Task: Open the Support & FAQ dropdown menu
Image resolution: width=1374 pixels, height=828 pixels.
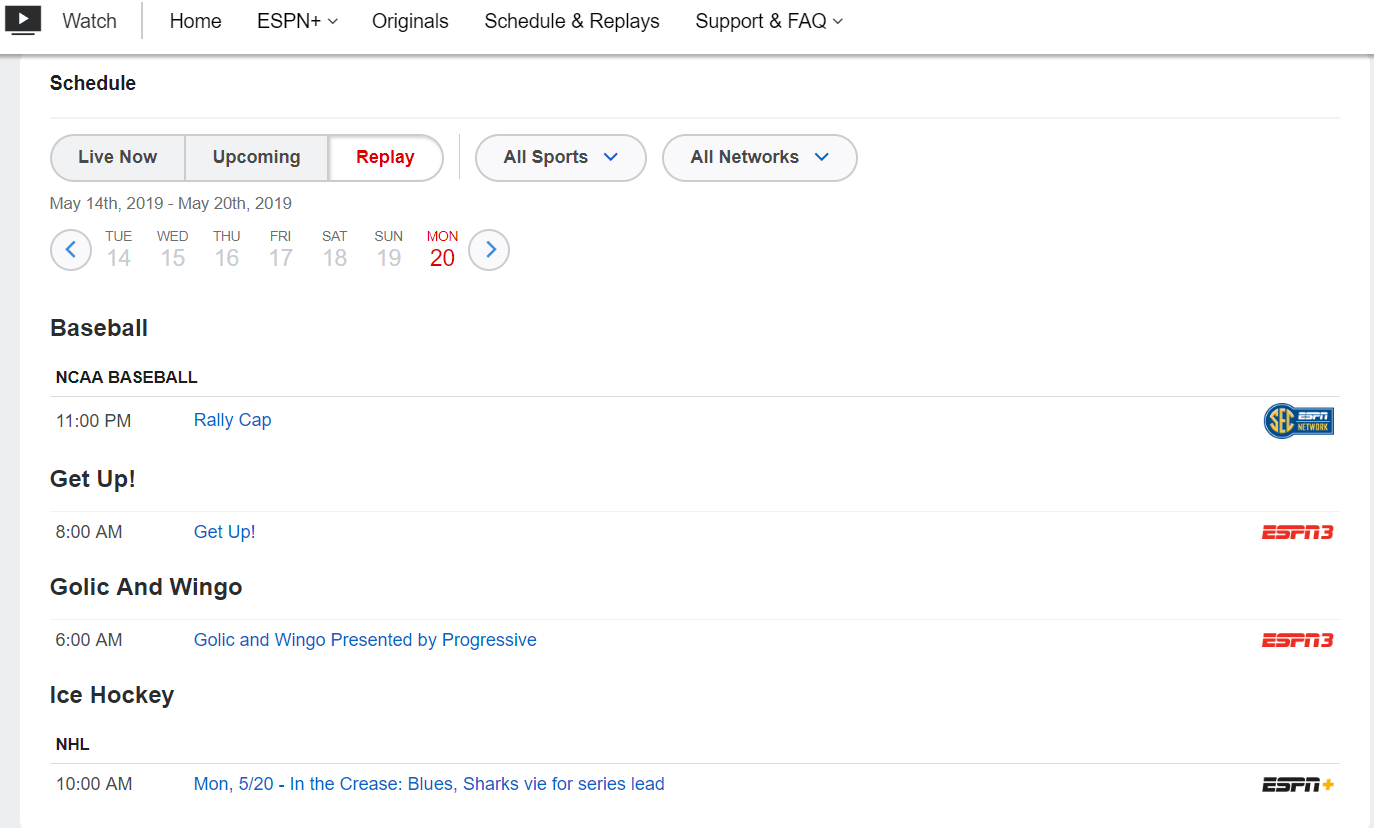Action: (x=769, y=21)
